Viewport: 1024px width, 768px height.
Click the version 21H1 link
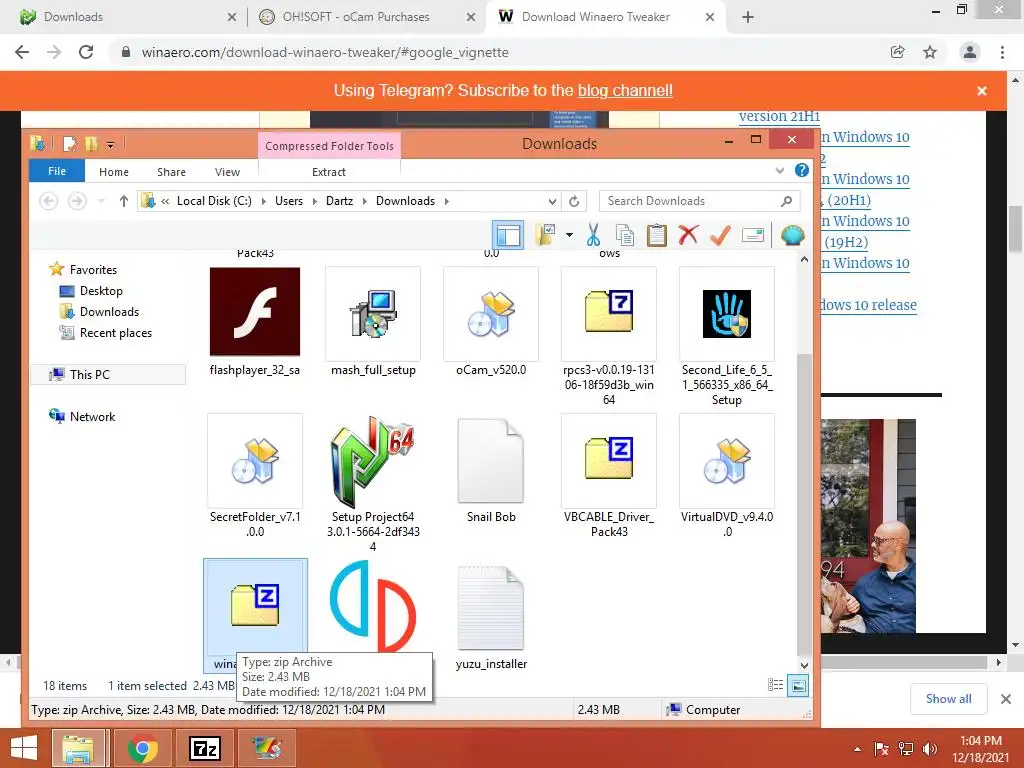779,116
